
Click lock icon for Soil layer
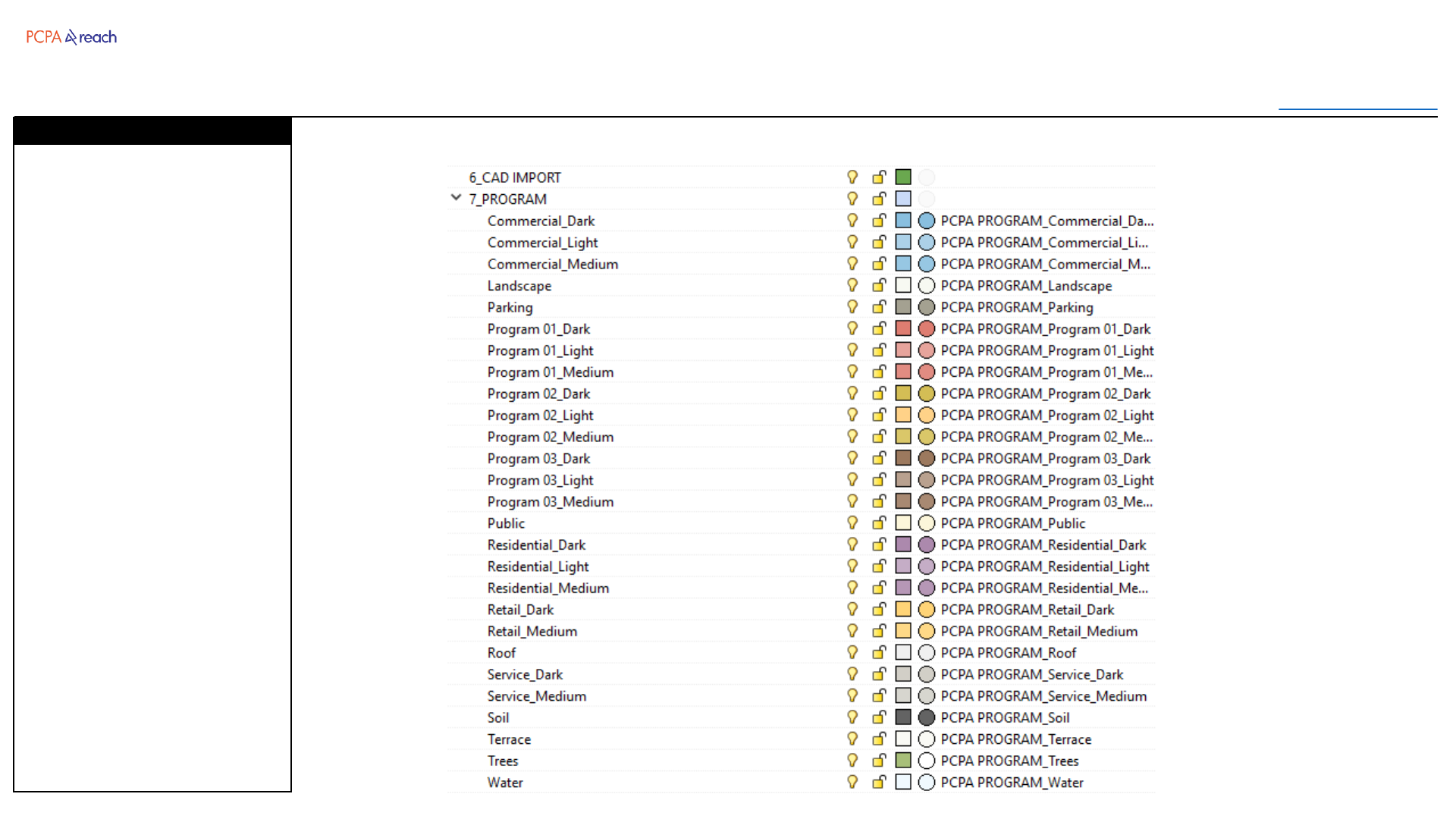(x=879, y=717)
